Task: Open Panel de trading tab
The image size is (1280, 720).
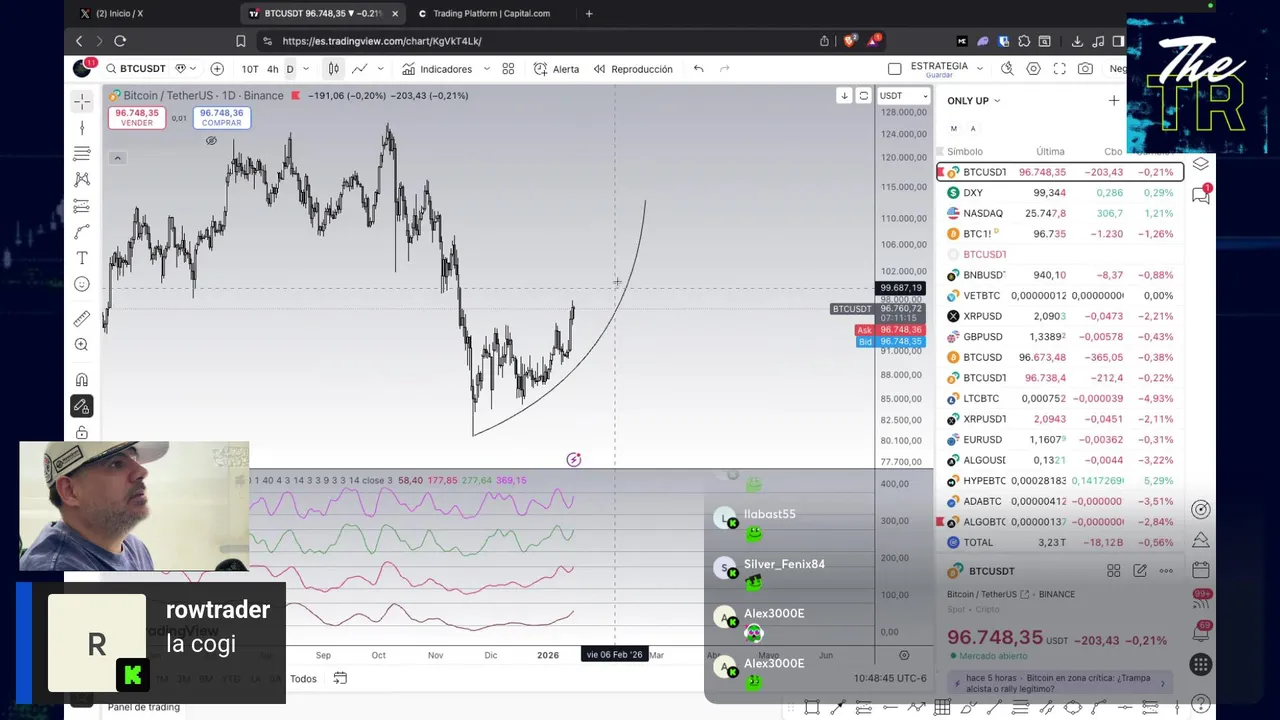Action: [x=144, y=707]
